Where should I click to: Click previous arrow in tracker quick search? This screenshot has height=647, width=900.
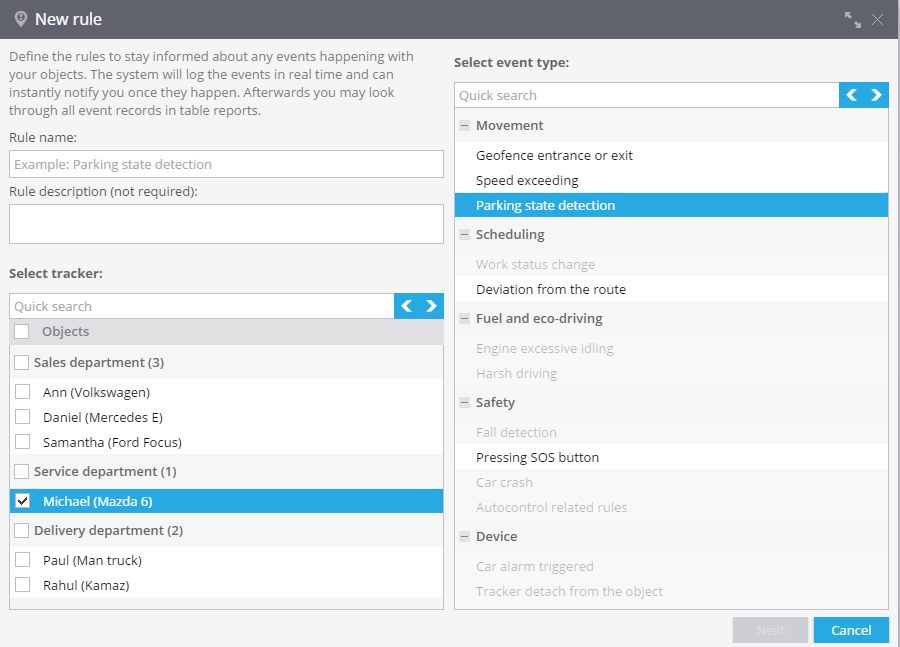(406, 306)
